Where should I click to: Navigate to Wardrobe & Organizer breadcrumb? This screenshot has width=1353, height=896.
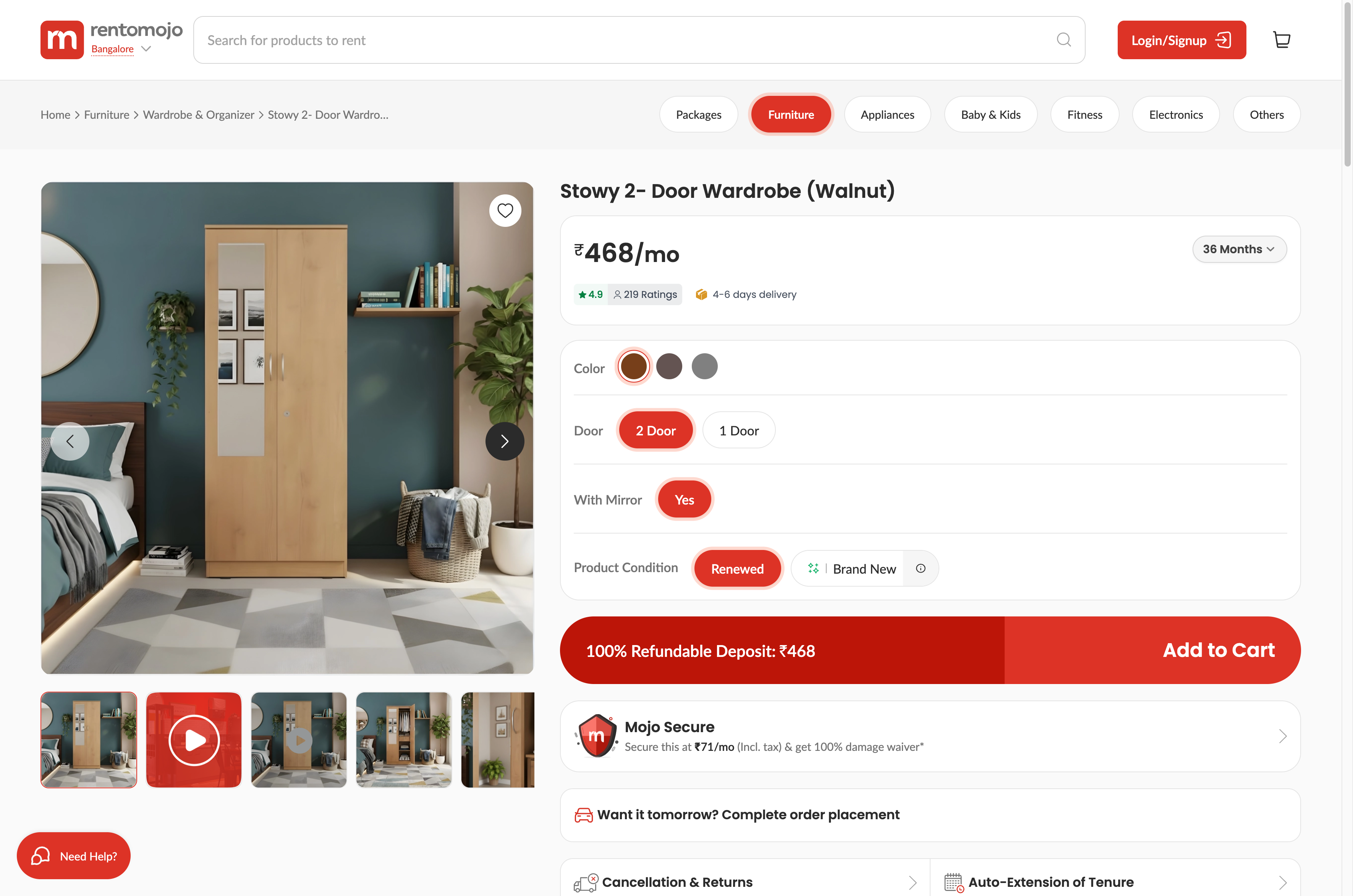[198, 114]
